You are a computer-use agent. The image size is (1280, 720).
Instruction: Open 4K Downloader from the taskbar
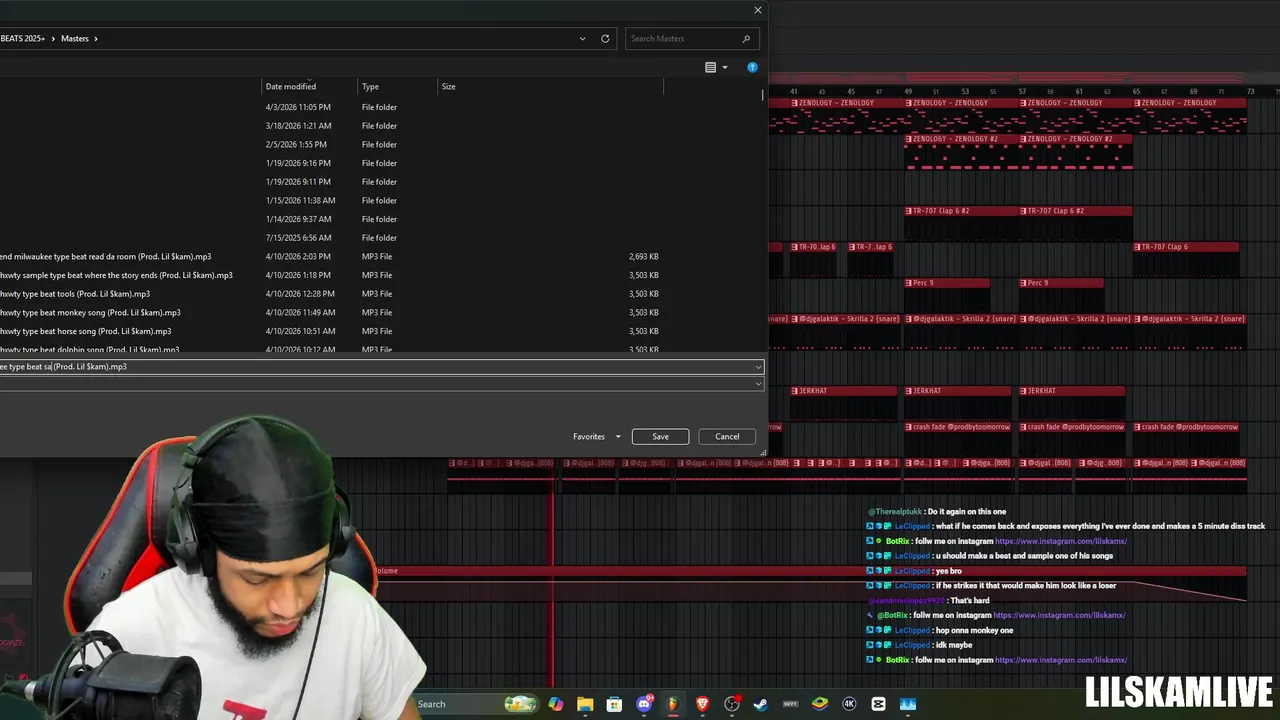(x=849, y=704)
